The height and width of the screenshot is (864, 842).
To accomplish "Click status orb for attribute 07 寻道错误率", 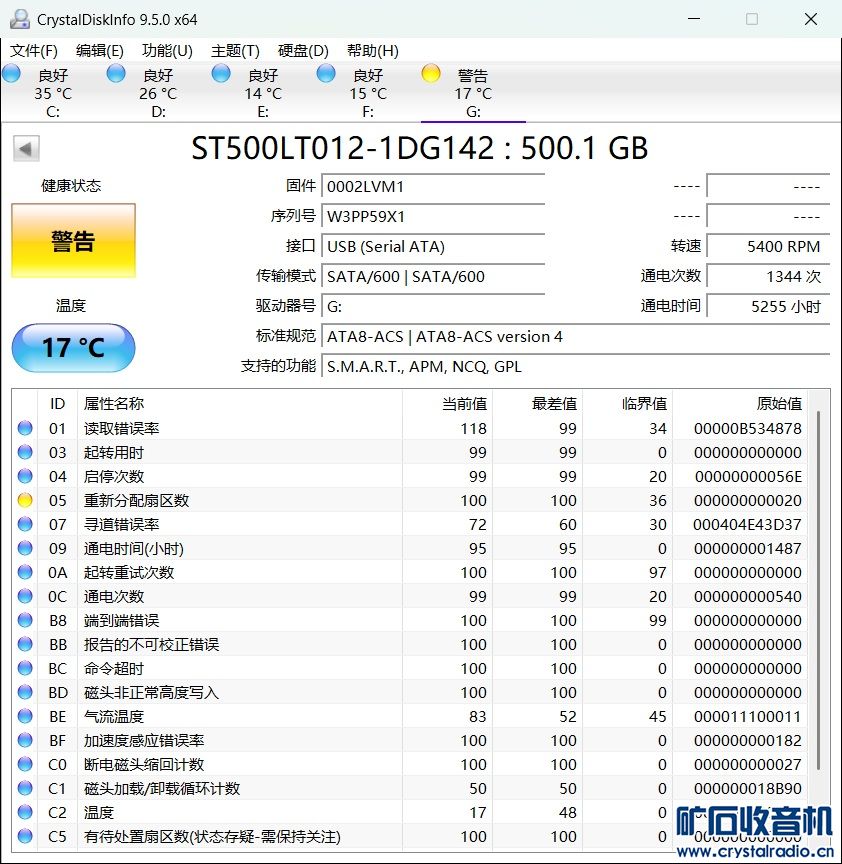I will tap(25, 524).
